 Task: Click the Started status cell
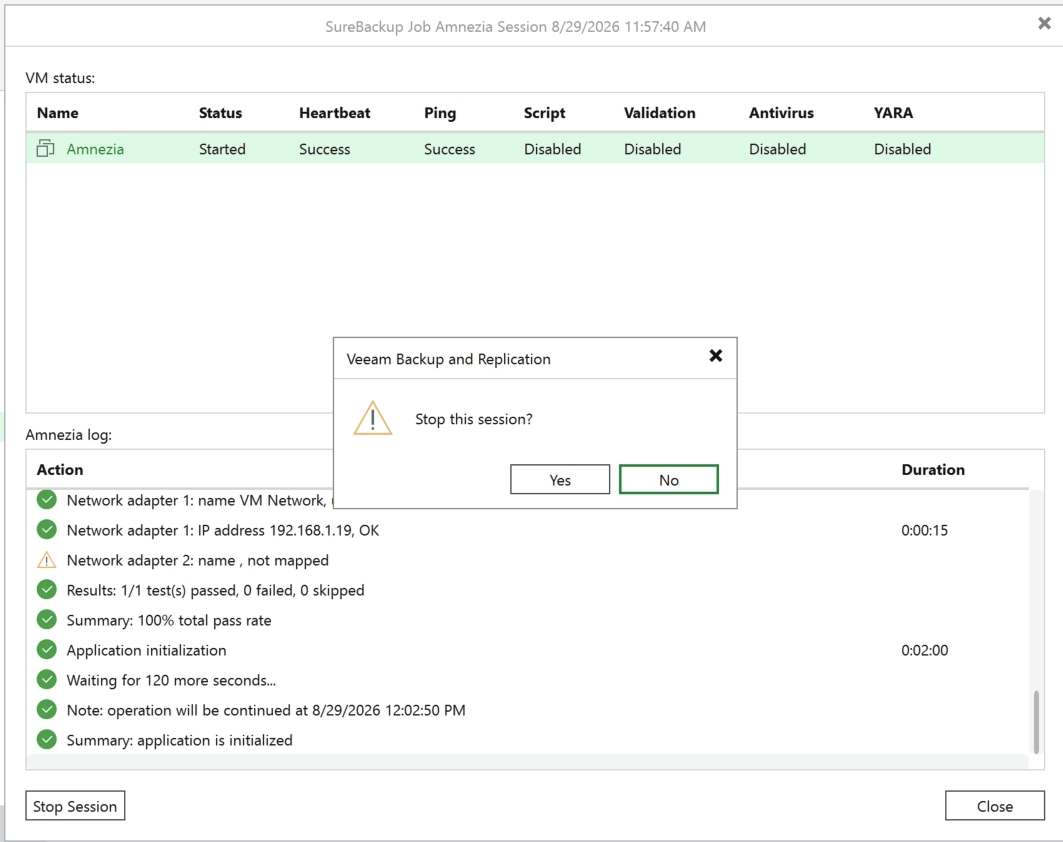pyautogui.click(x=222, y=149)
